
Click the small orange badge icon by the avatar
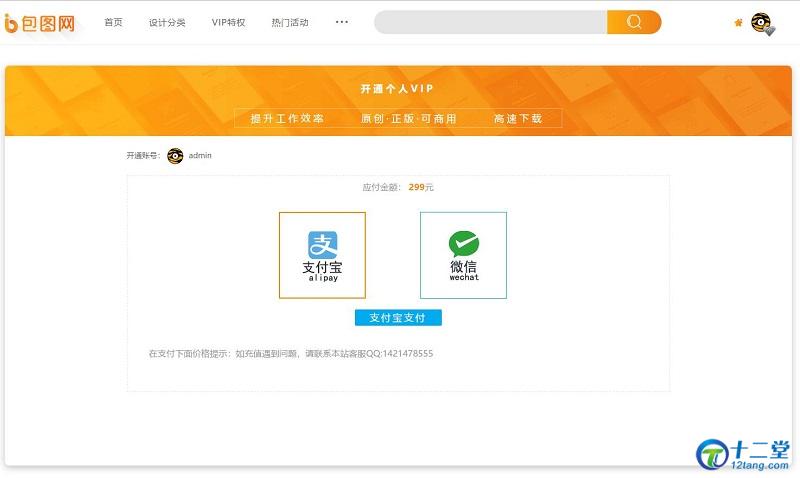738,22
